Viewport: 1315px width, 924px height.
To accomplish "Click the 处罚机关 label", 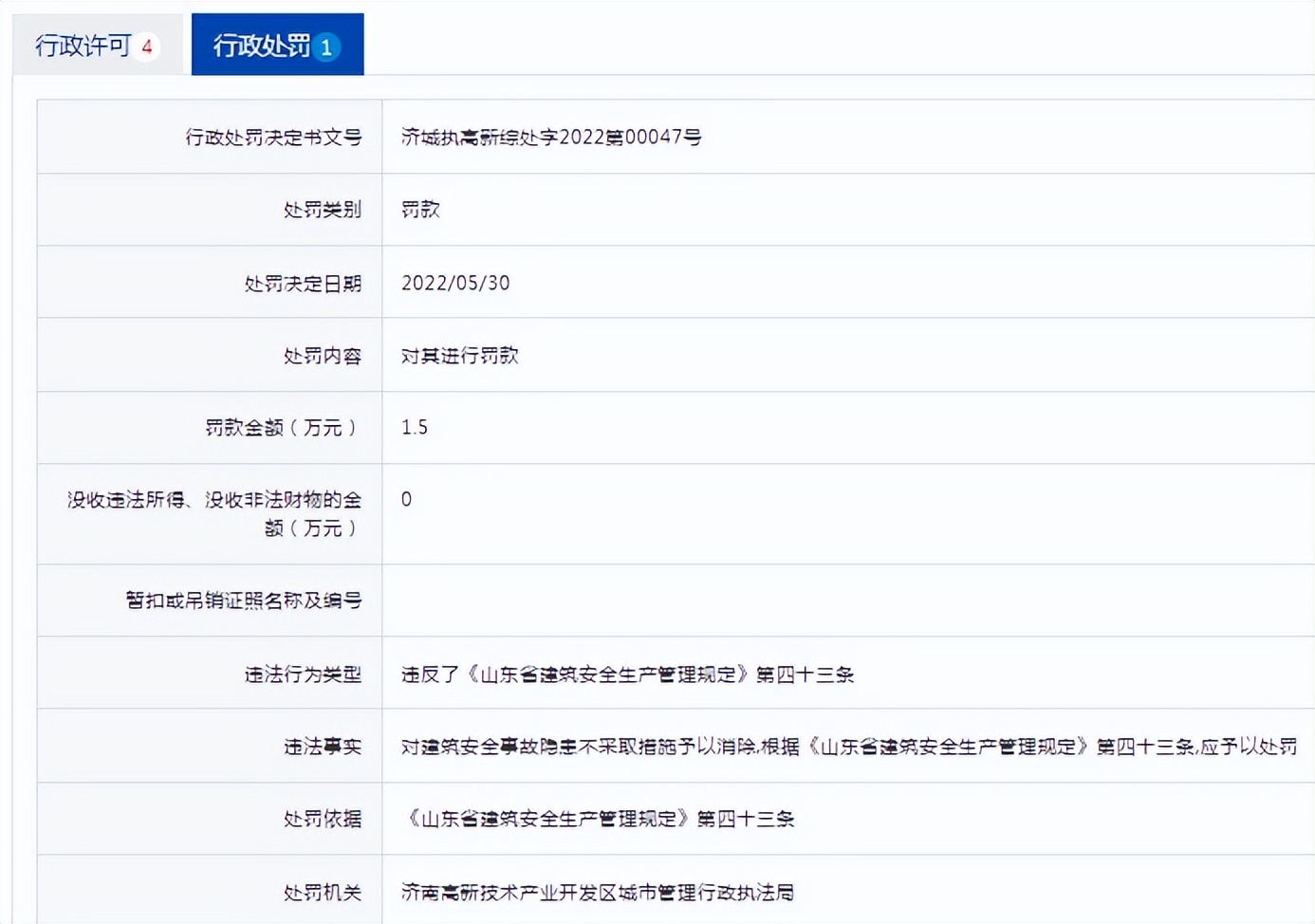I will (323, 893).
